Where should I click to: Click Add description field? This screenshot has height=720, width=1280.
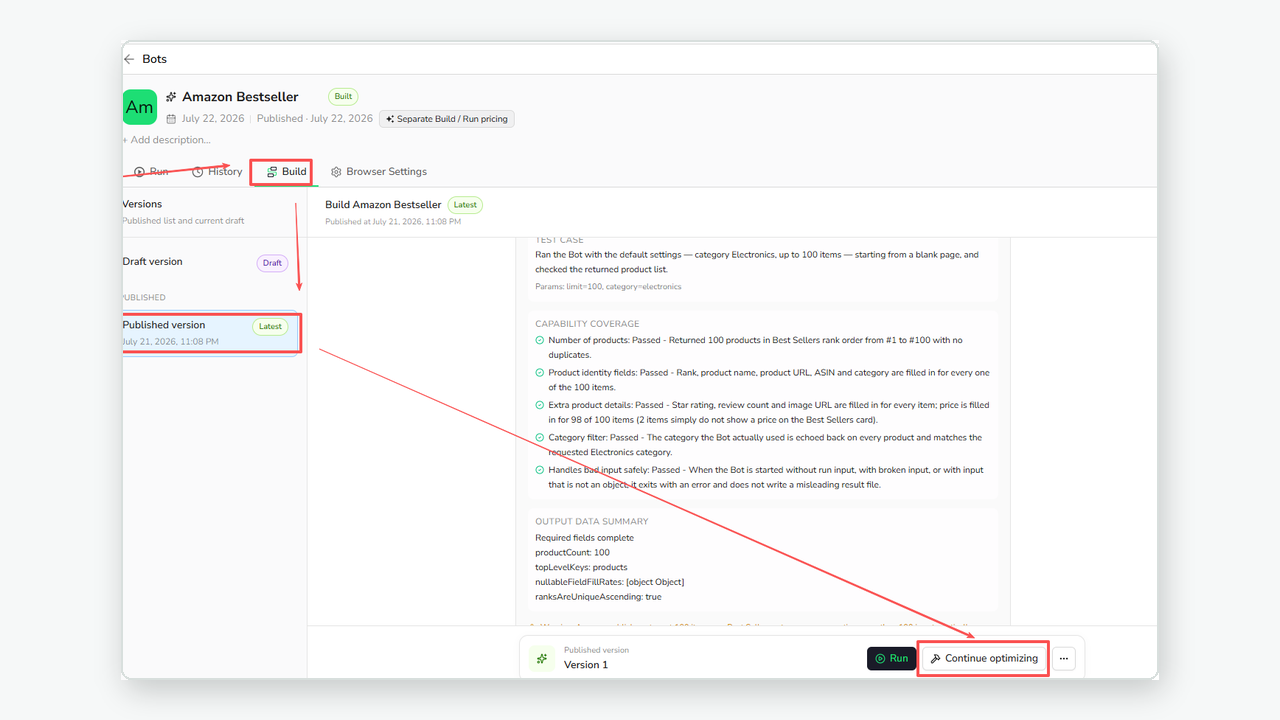(x=167, y=140)
